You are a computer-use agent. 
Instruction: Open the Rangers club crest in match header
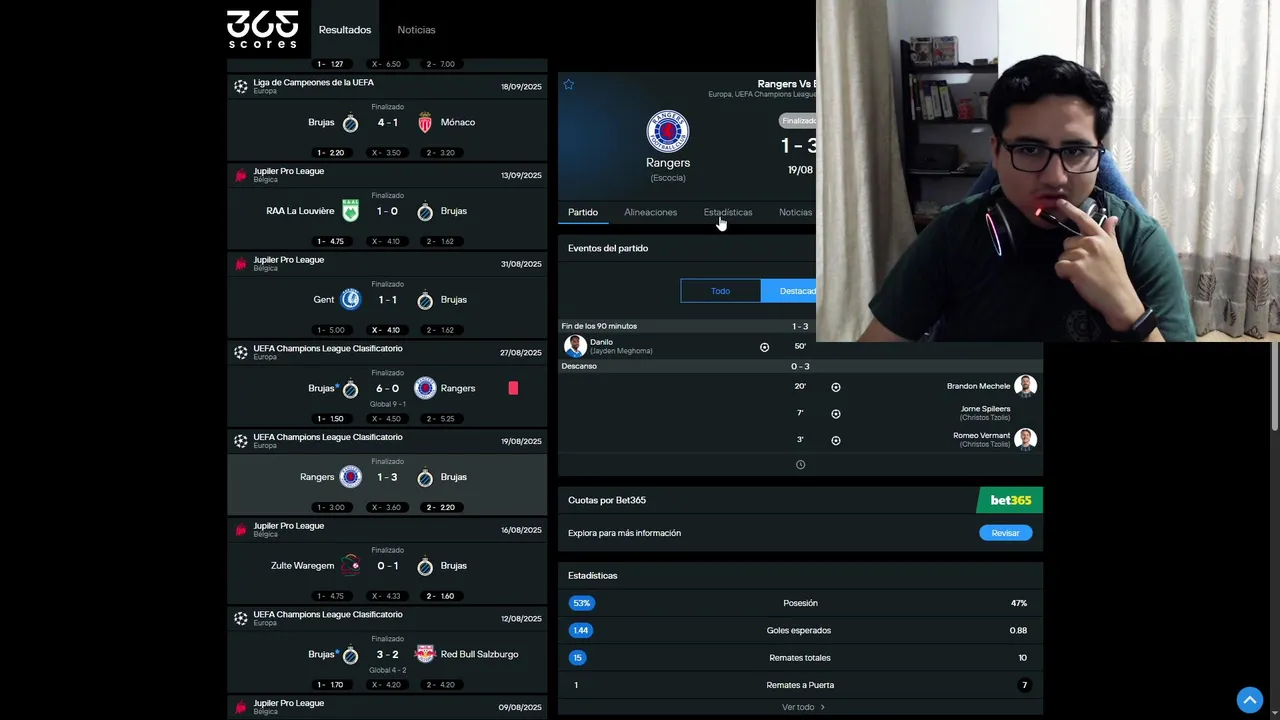coord(668,131)
